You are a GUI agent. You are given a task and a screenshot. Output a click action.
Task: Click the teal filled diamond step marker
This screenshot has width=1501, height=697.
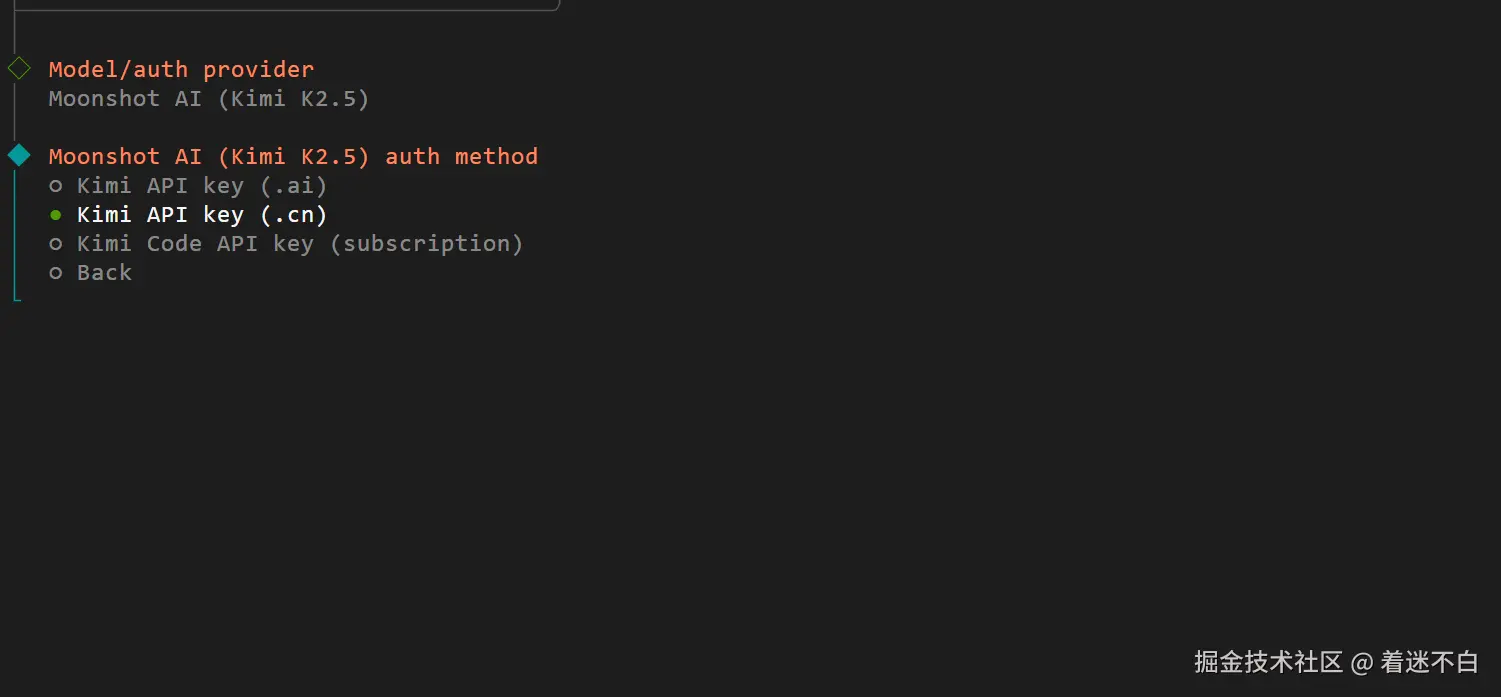19,156
